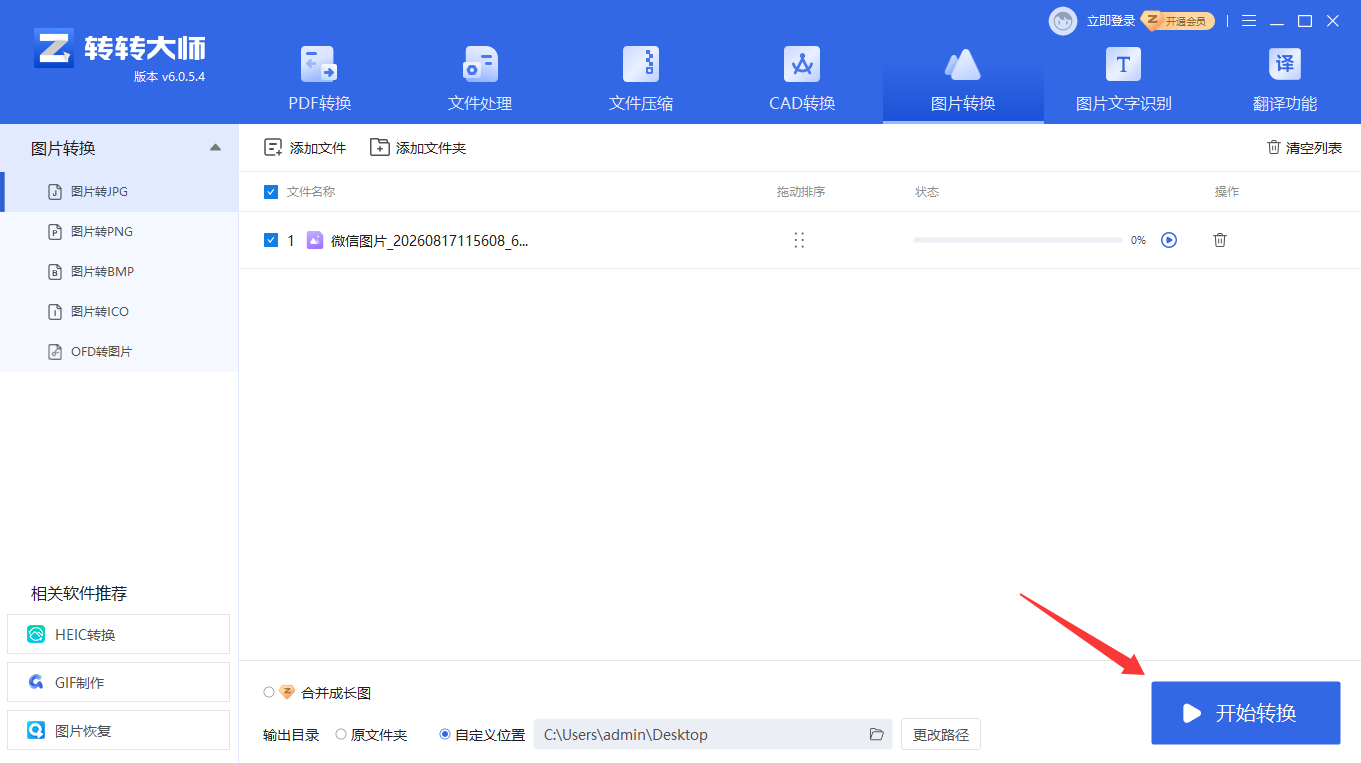Go to the 文件压缩 tab

pos(641,80)
